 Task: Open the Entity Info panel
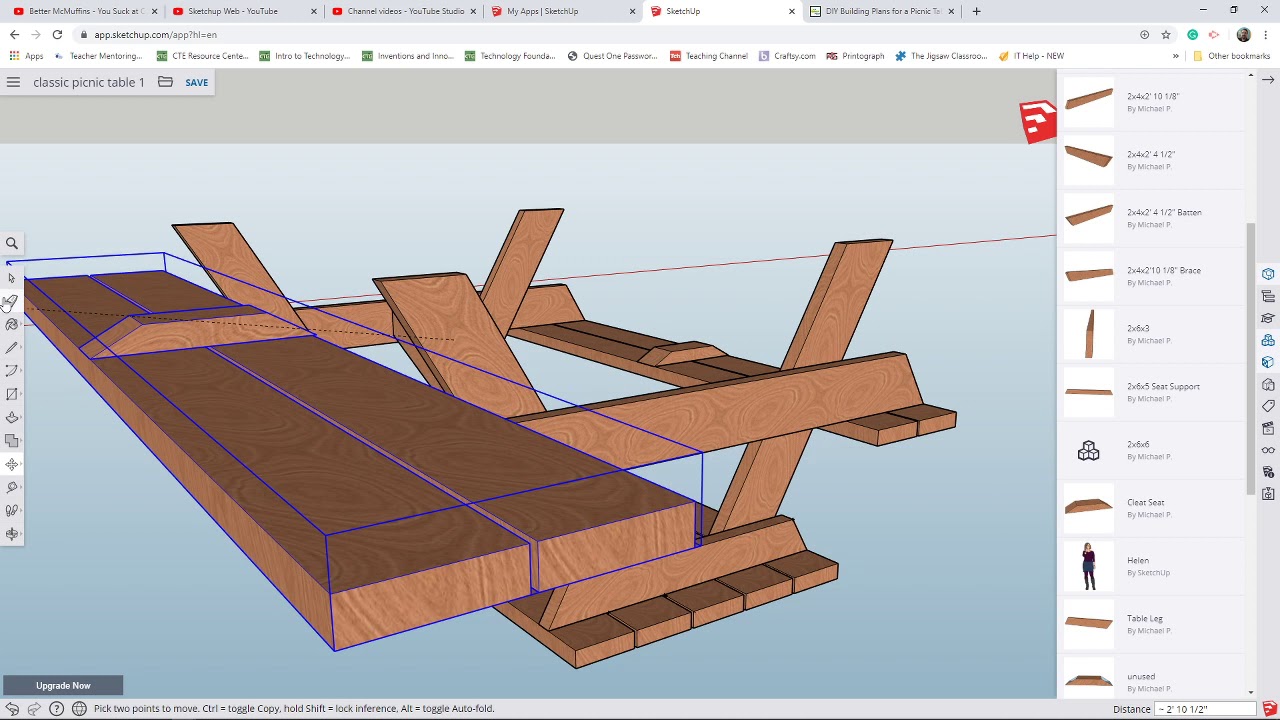coord(1268,274)
